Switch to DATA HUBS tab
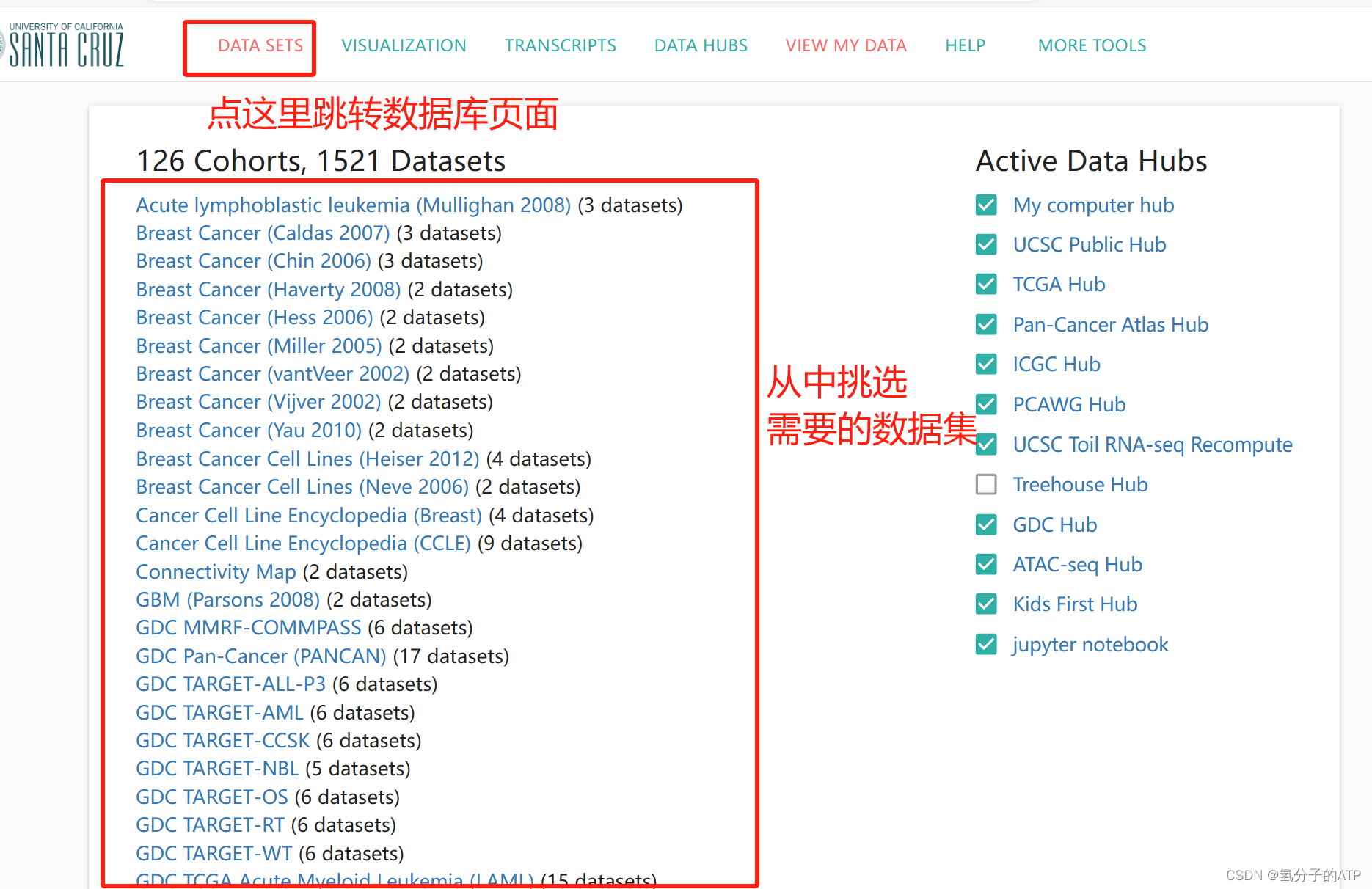This screenshot has height=889, width=1372. (x=701, y=45)
